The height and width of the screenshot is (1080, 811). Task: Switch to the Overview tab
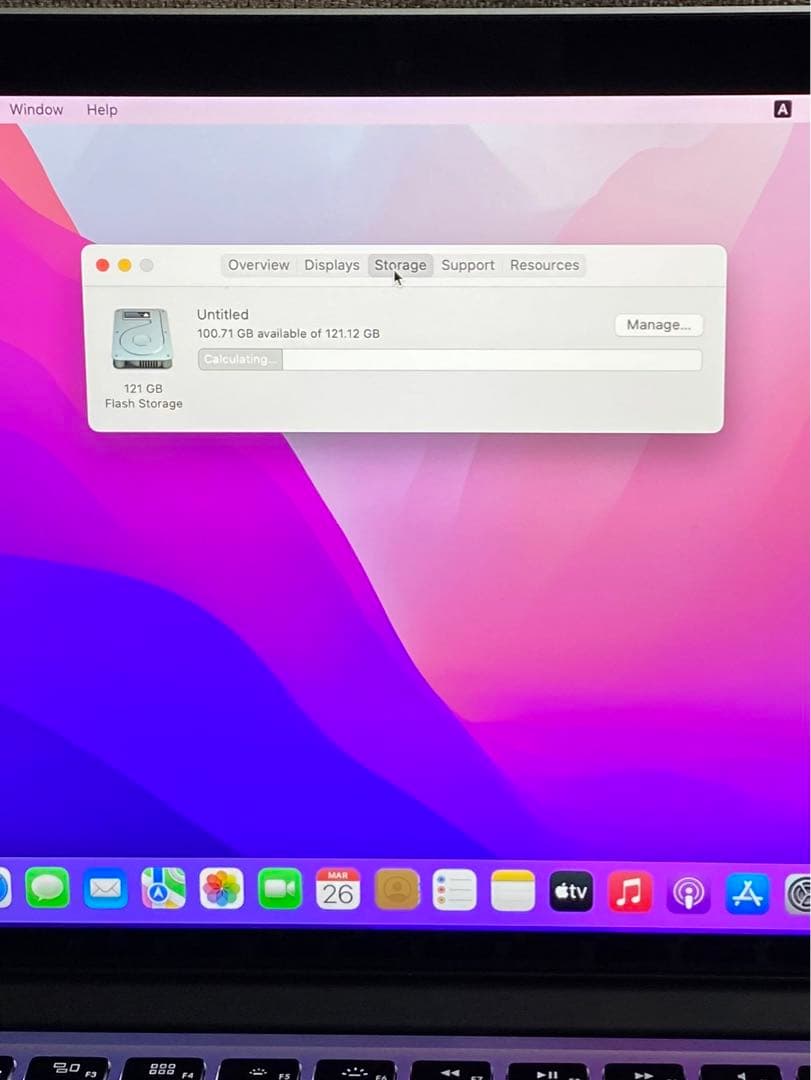click(258, 265)
